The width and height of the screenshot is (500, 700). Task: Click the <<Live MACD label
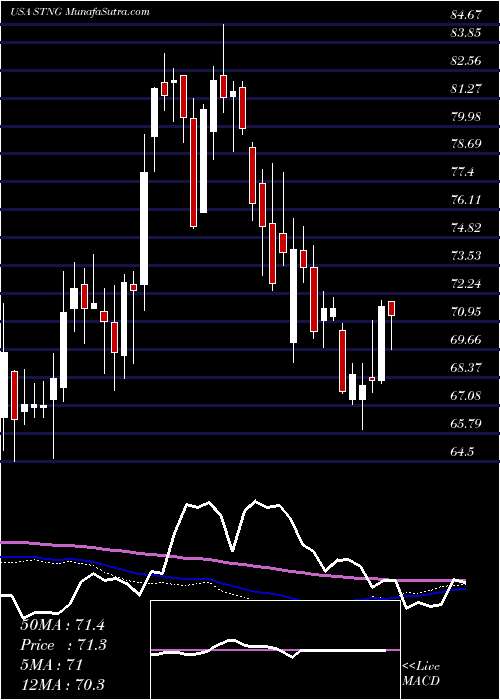pyautogui.click(x=421, y=674)
